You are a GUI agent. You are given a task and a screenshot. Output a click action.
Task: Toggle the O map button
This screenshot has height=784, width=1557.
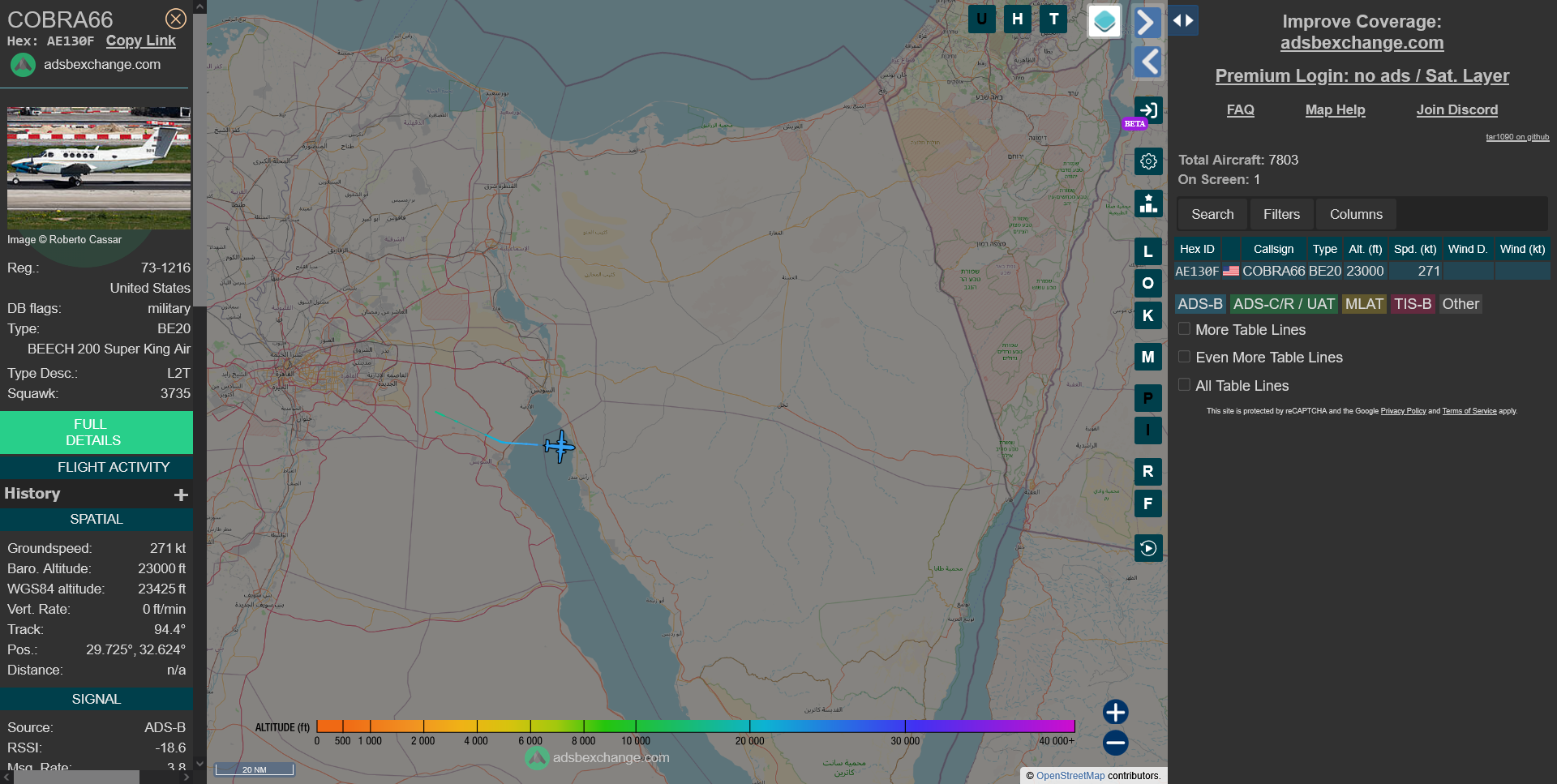click(x=1148, y=283)
